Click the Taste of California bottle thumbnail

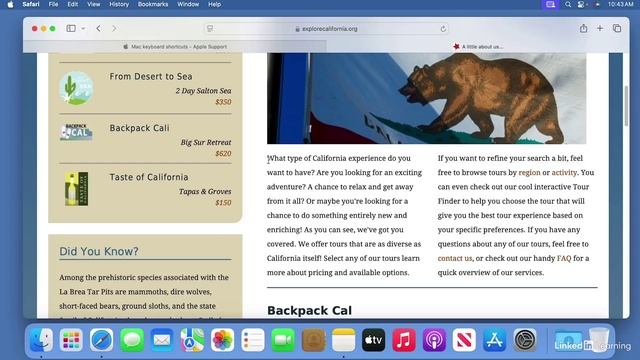click(76, 189)
